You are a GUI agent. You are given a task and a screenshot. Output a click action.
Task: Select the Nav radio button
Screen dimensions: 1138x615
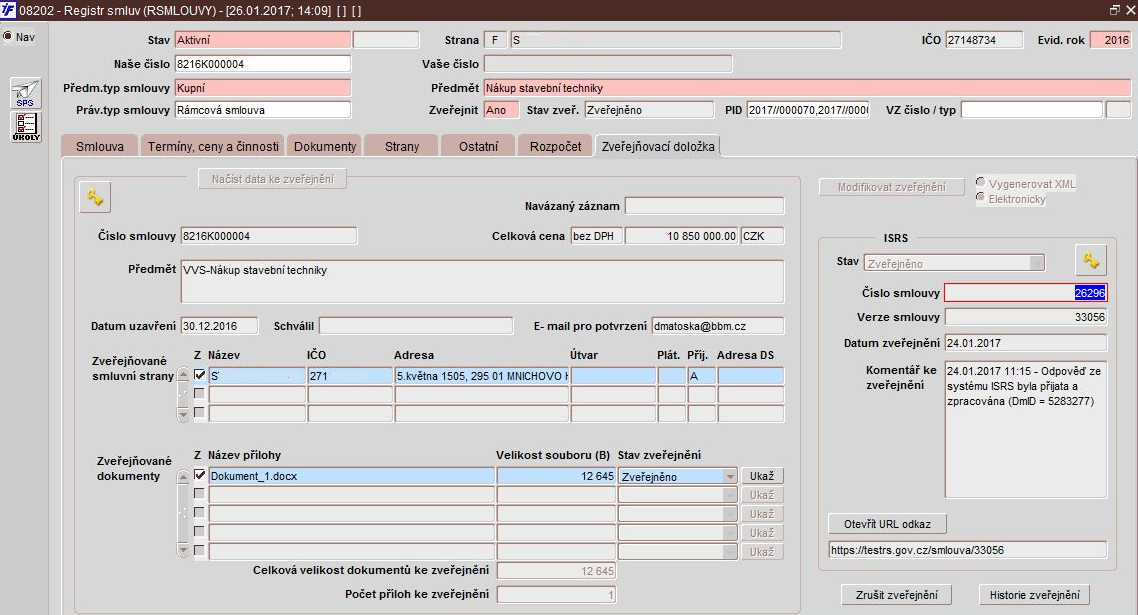coord(8,36)
